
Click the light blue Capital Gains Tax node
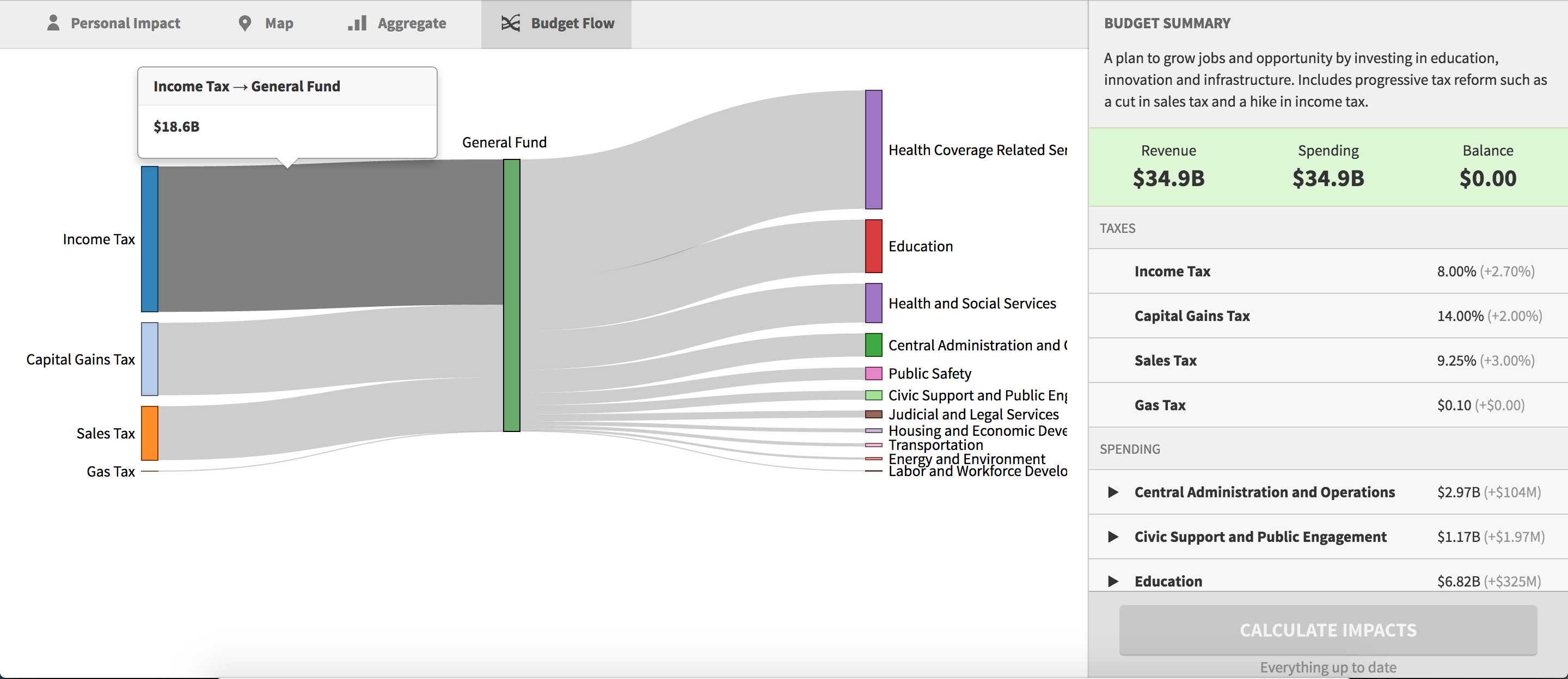[x=150, y=359]
